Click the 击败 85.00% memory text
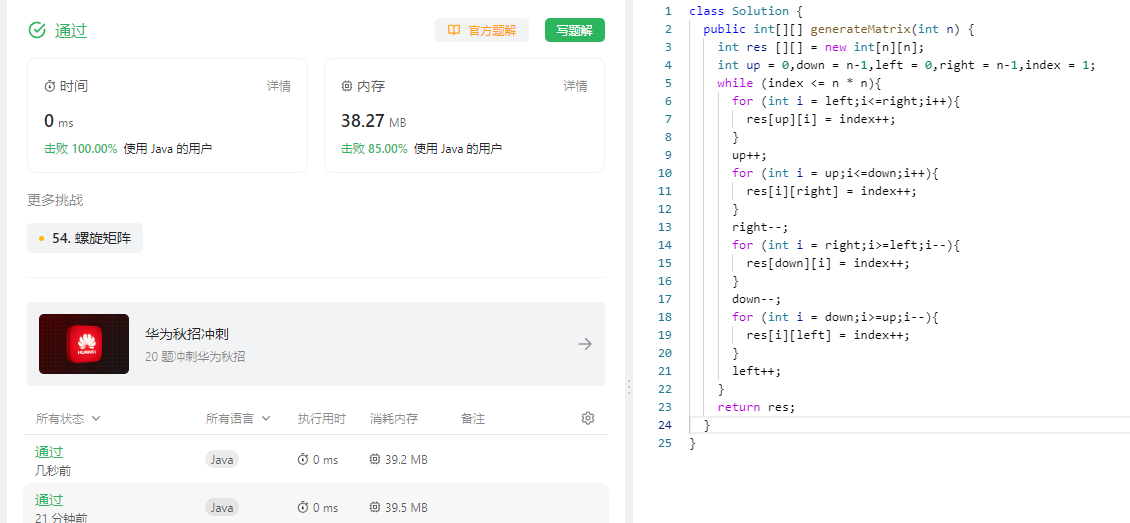1130x523 pixels. (x=374, y=149)
